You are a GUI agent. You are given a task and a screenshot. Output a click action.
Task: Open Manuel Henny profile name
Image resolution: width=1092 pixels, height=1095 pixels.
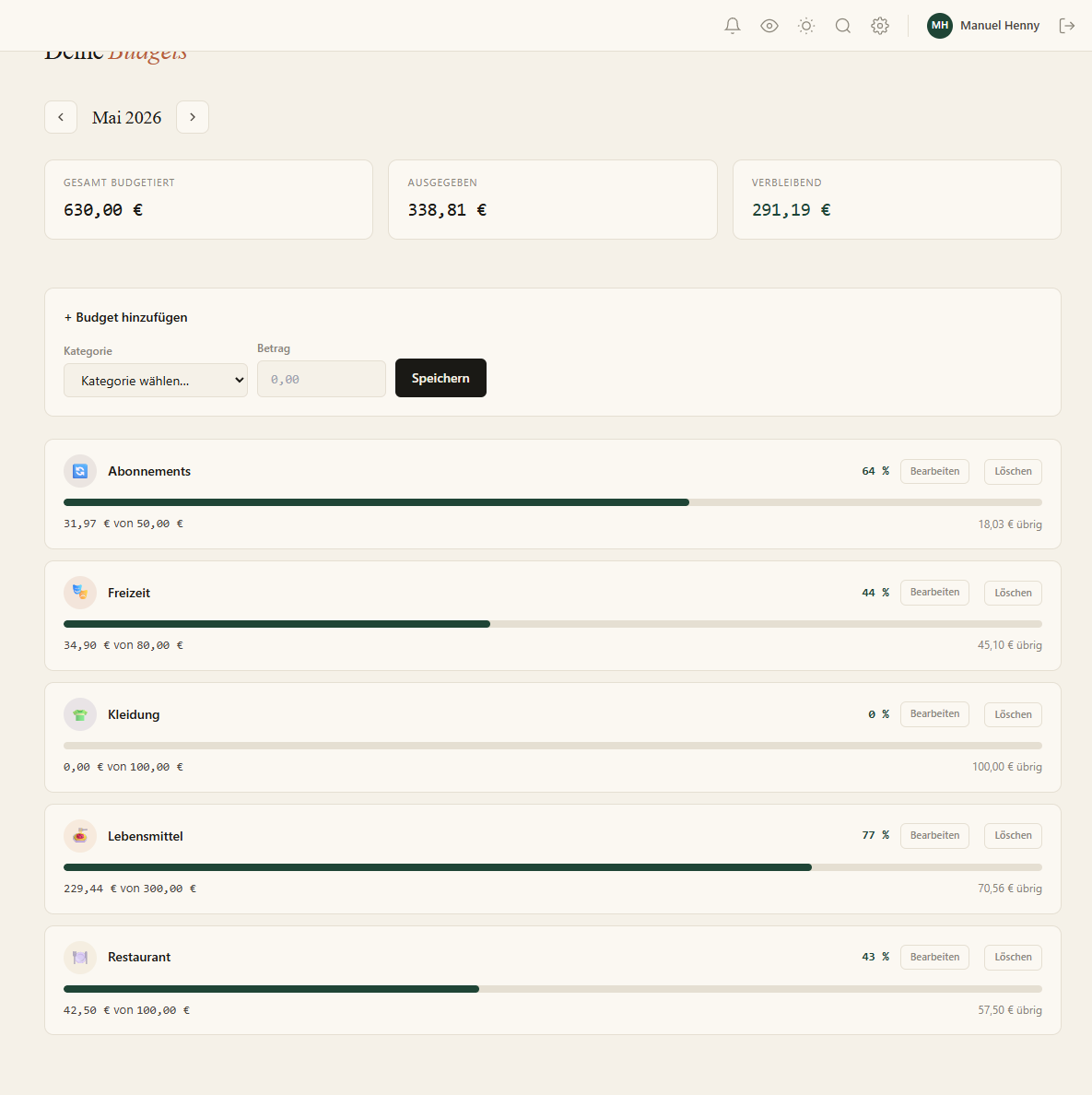(999, 26)
